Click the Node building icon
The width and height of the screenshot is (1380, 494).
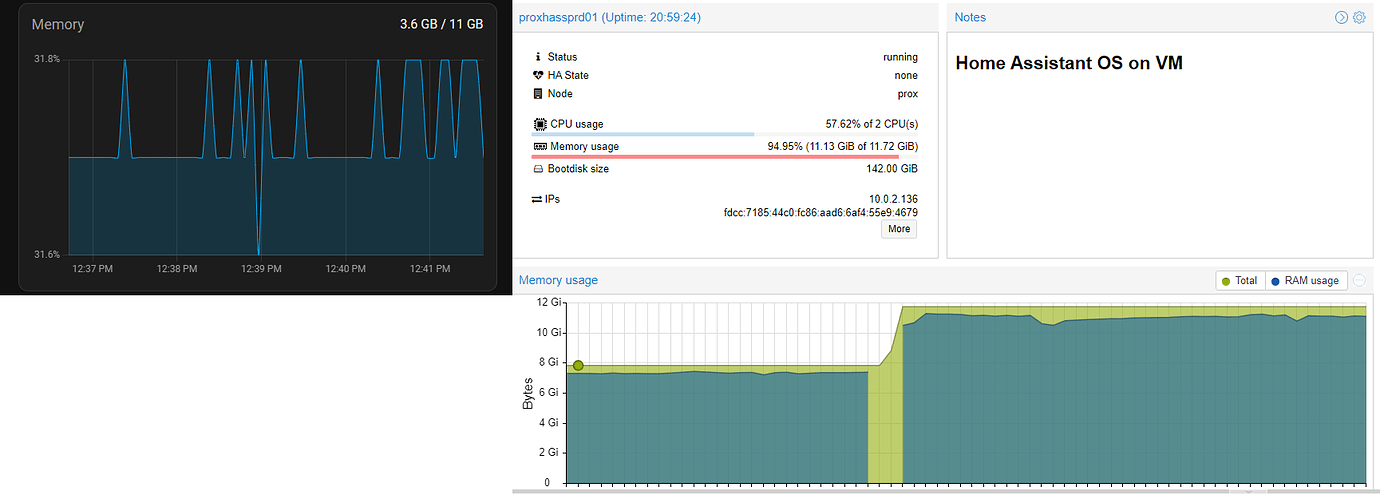[538, 94]
